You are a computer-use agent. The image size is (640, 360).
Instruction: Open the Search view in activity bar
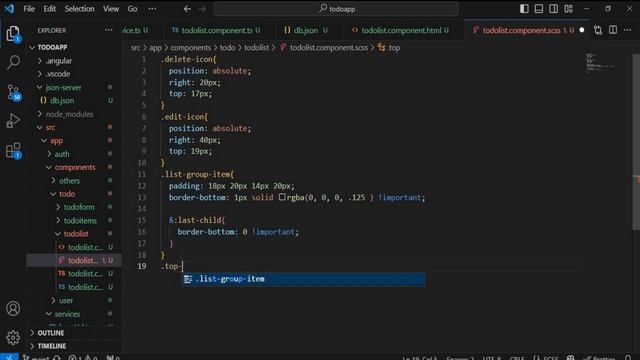coord(13,62)
